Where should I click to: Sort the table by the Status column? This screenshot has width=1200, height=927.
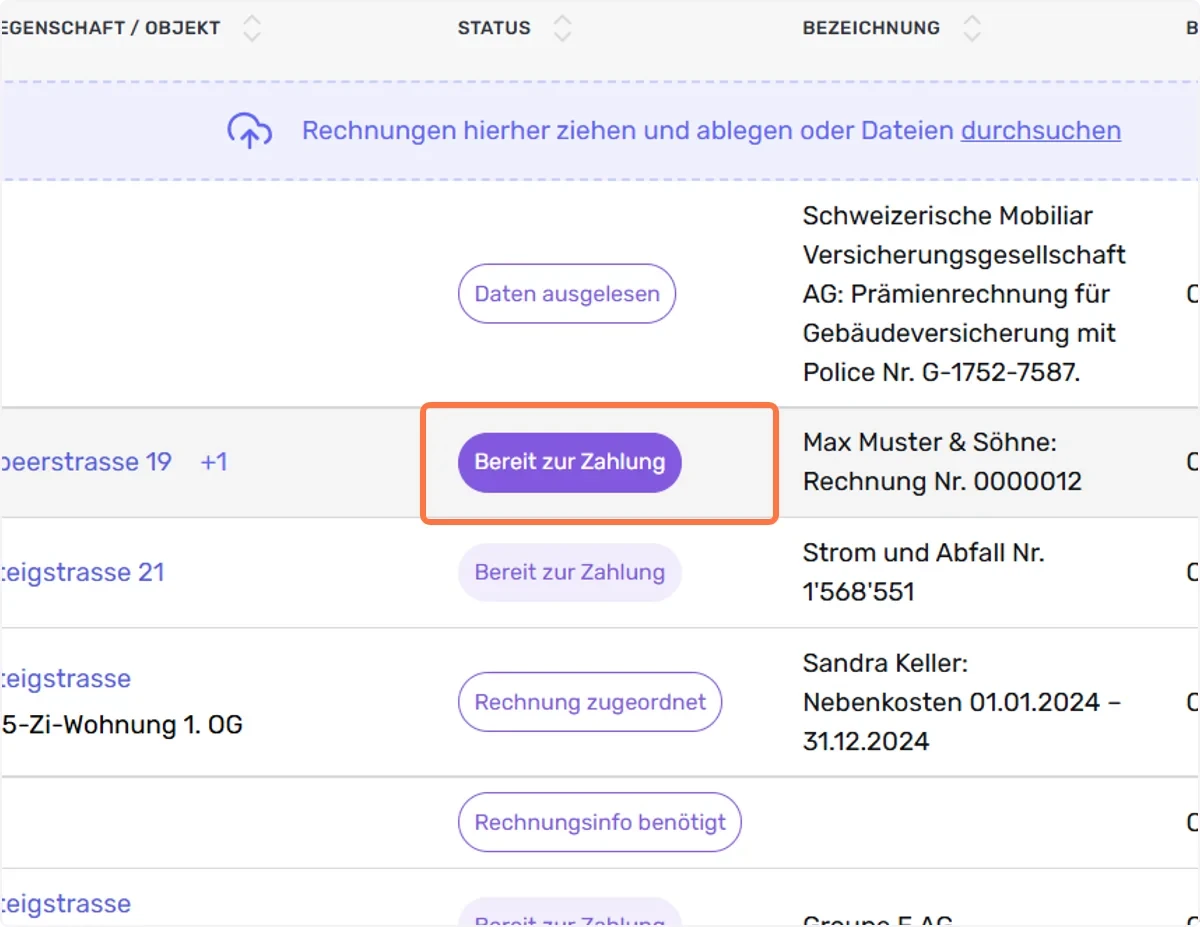point(563,28)
